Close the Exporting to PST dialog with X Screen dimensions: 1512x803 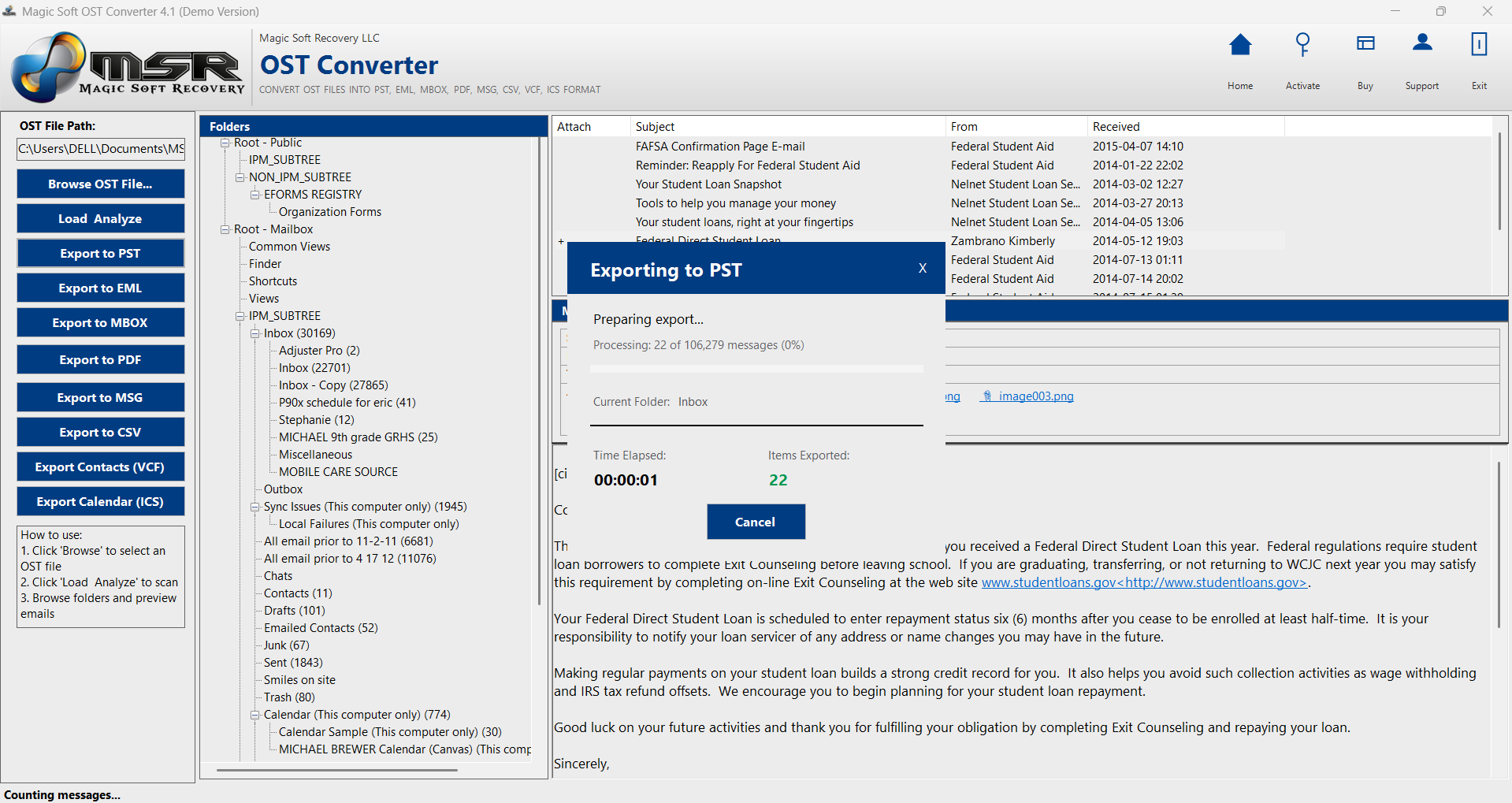click(x=923, y=268)
